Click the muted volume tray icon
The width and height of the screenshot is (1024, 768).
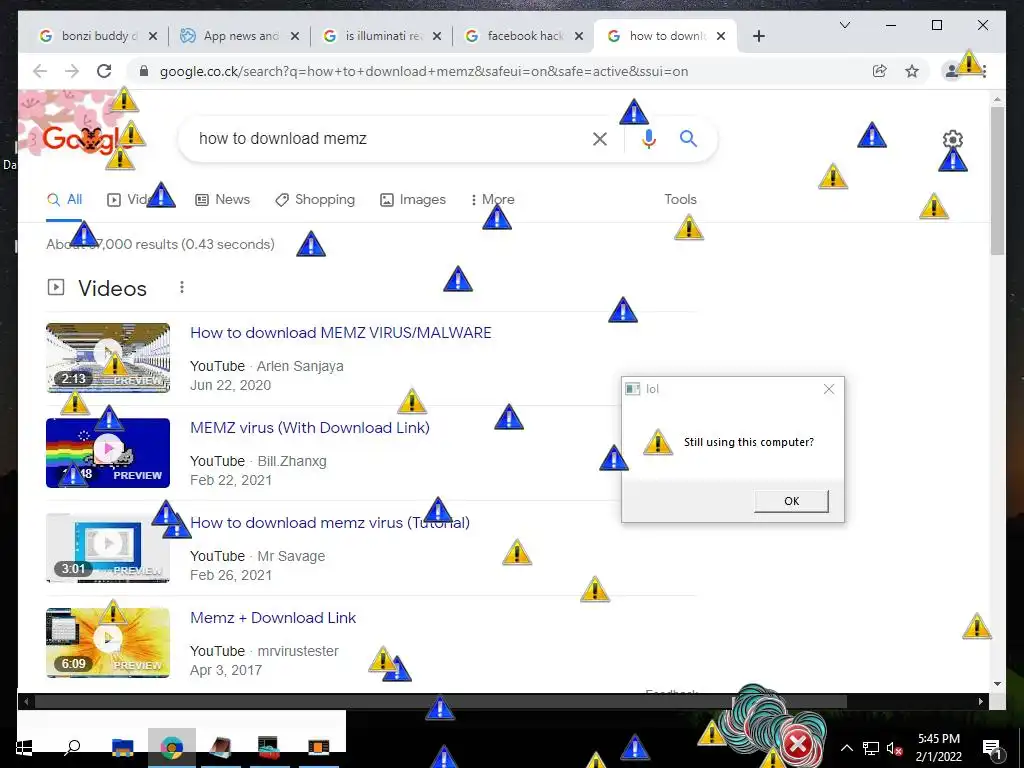(895, 748)
